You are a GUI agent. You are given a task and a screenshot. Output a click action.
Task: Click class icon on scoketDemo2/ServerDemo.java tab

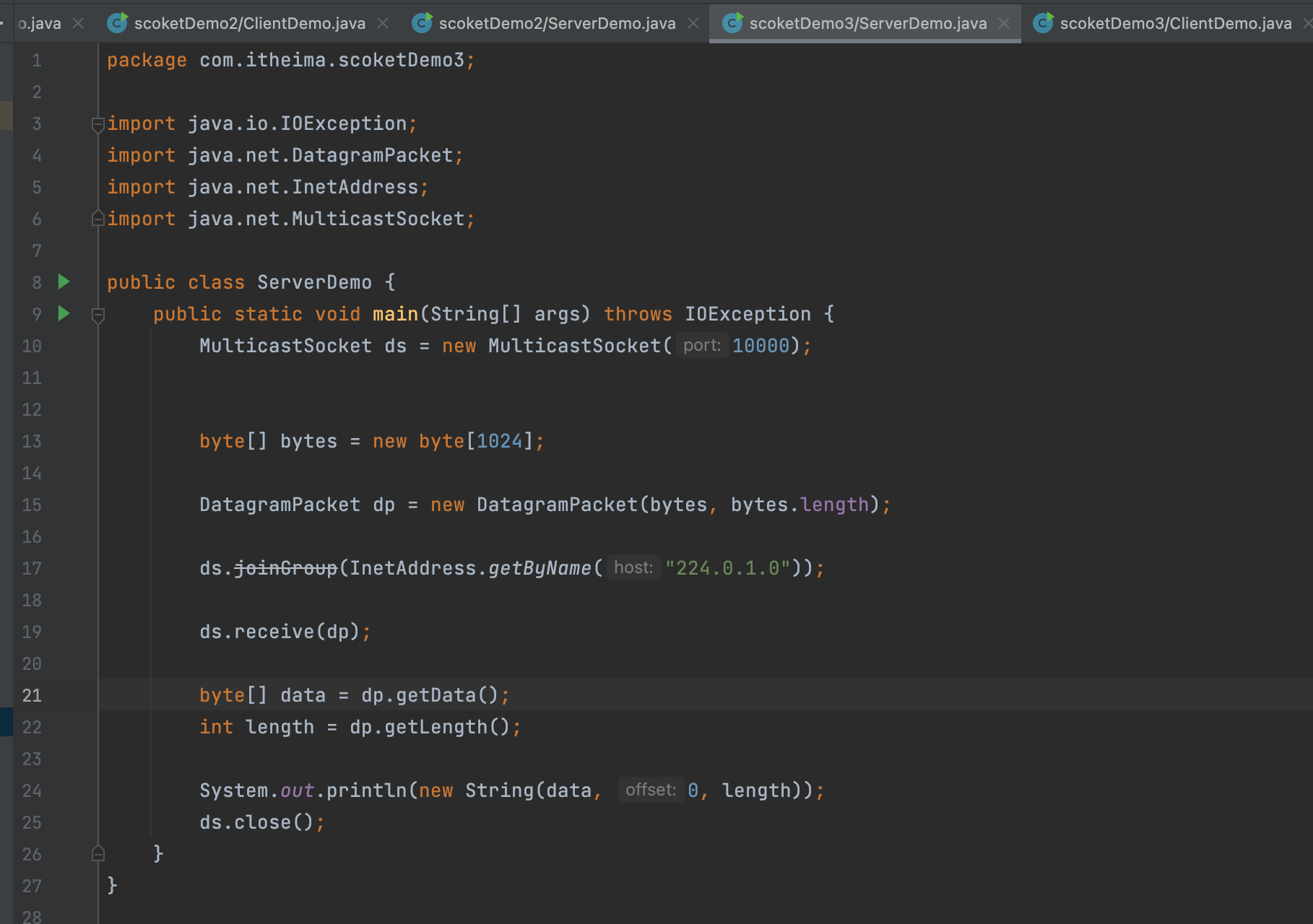[422, 23]
